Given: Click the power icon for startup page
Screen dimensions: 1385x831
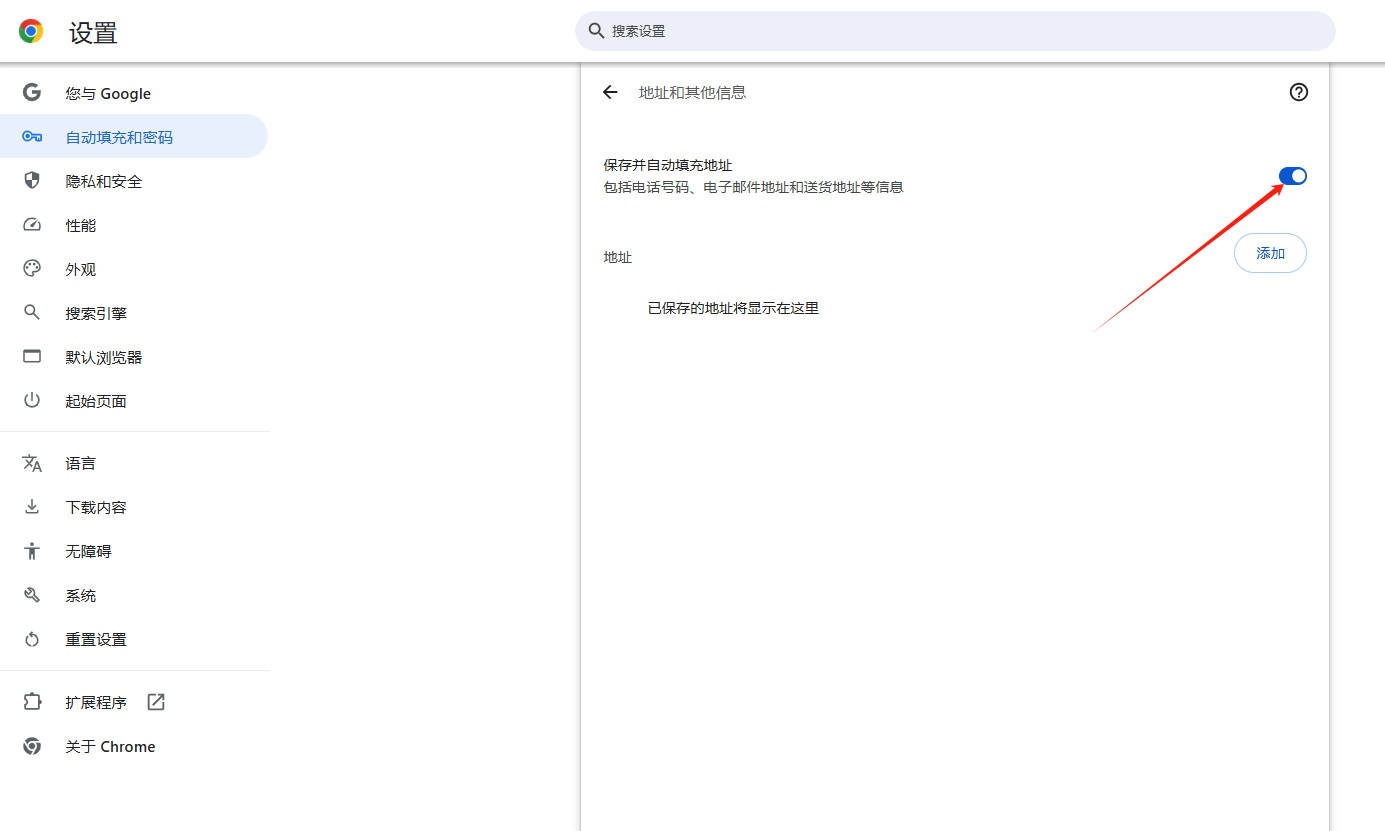Looking at the screenshot, I should tap(32, 401).
